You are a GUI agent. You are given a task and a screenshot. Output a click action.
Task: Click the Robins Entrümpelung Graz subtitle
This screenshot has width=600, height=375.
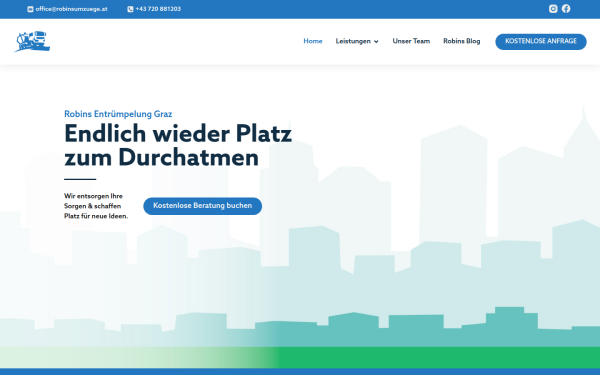[x=118, y=114]
